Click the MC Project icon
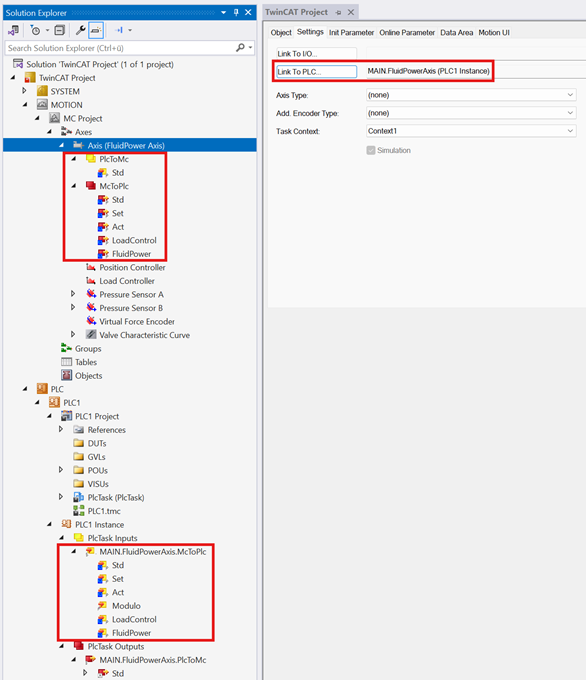The height and width of the screenshot is (680, 586). tap(54, 118)
